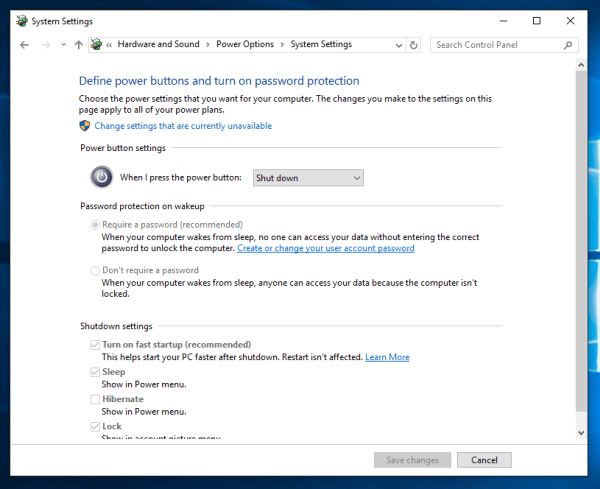The image size is (600, 489).
Task: Click the power button icon
Action: (x=101, y=177)
